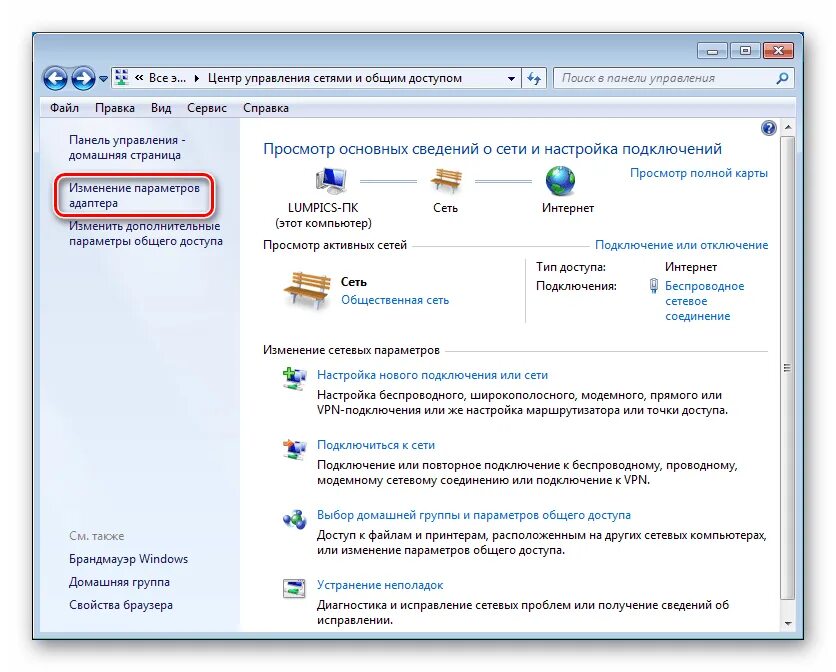
Task: Click the scrollbar up arrow
Action: (x=787, y=127)
